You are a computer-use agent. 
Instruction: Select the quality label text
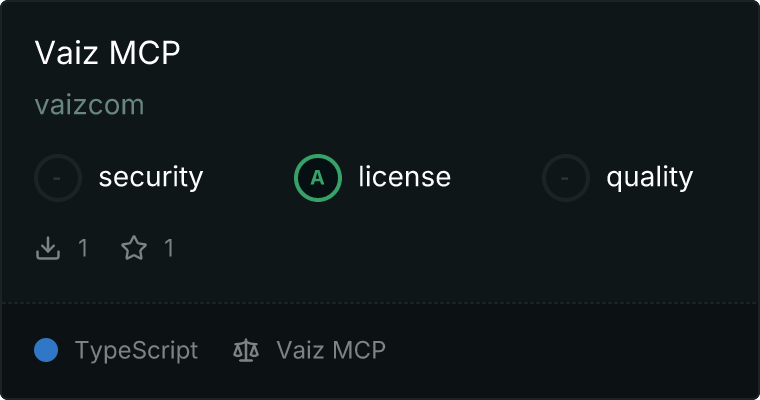point(649,177)
